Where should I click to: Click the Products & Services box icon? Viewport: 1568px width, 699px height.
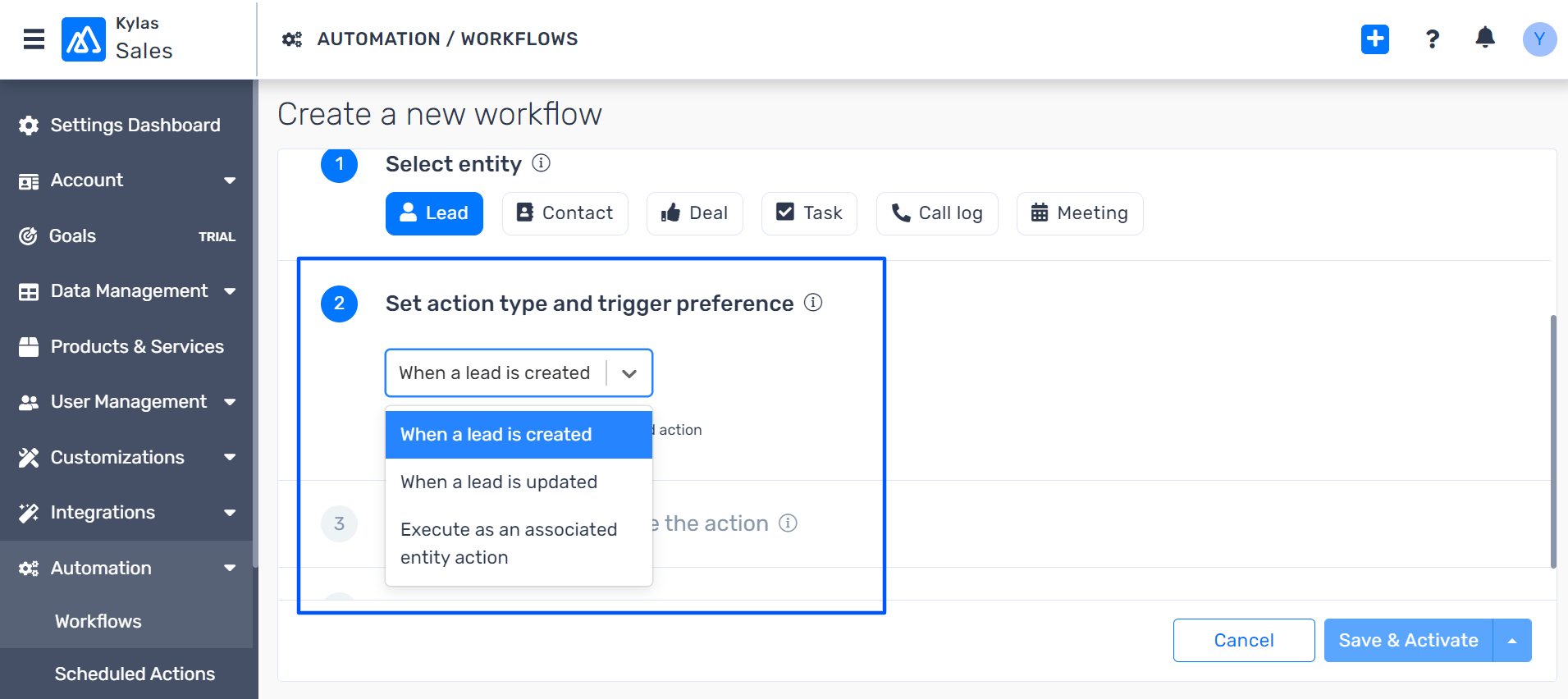coord(29,346)
